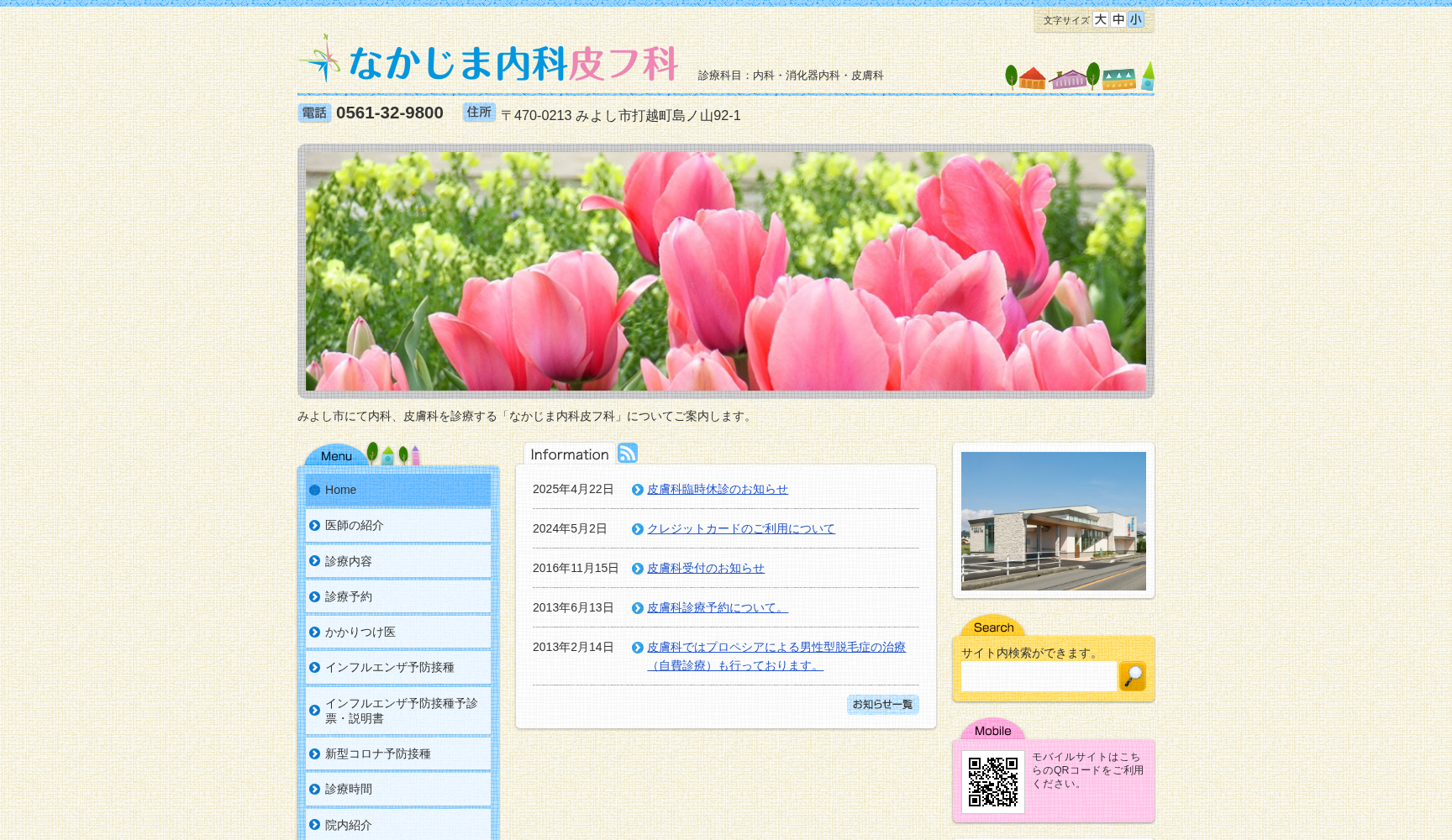This screenshot has height=840, width=1452.
Task: Click the date 2025年4月22日
Action: click(x=573, y=489)
